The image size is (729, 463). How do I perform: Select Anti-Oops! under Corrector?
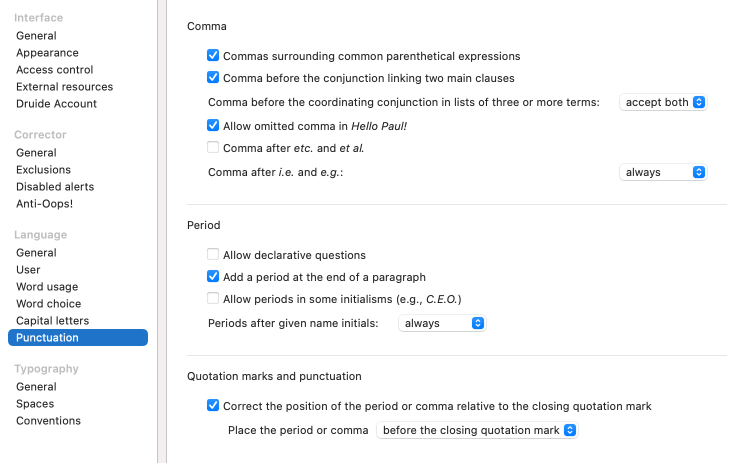44,204
